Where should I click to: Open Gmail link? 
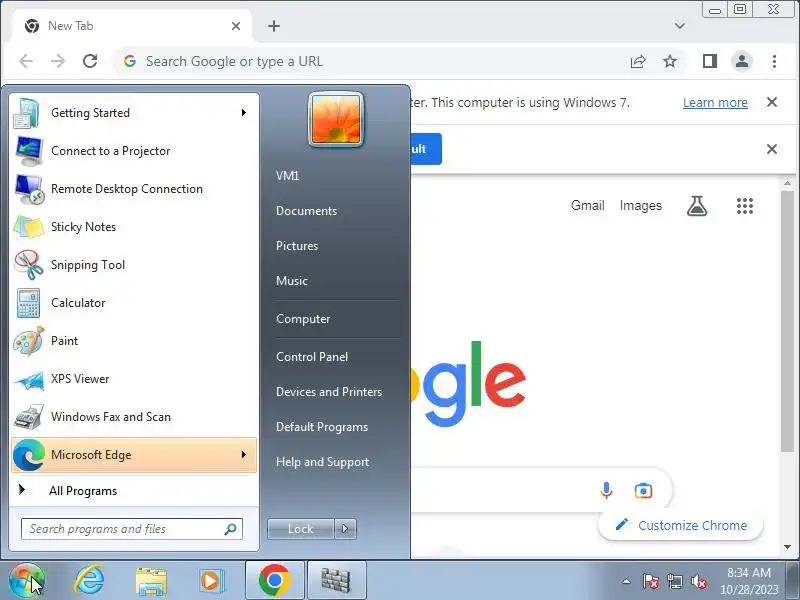588,206
